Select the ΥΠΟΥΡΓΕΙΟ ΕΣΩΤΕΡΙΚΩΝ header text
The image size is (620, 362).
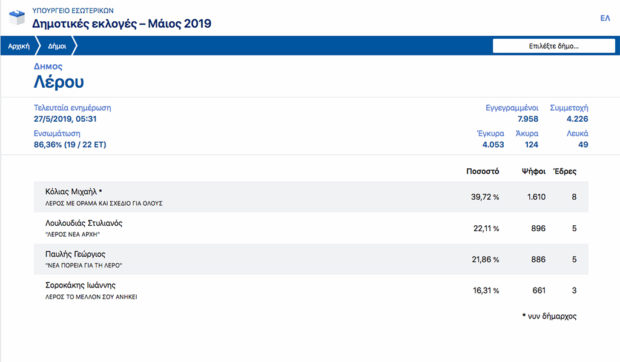tap(73, 11)
